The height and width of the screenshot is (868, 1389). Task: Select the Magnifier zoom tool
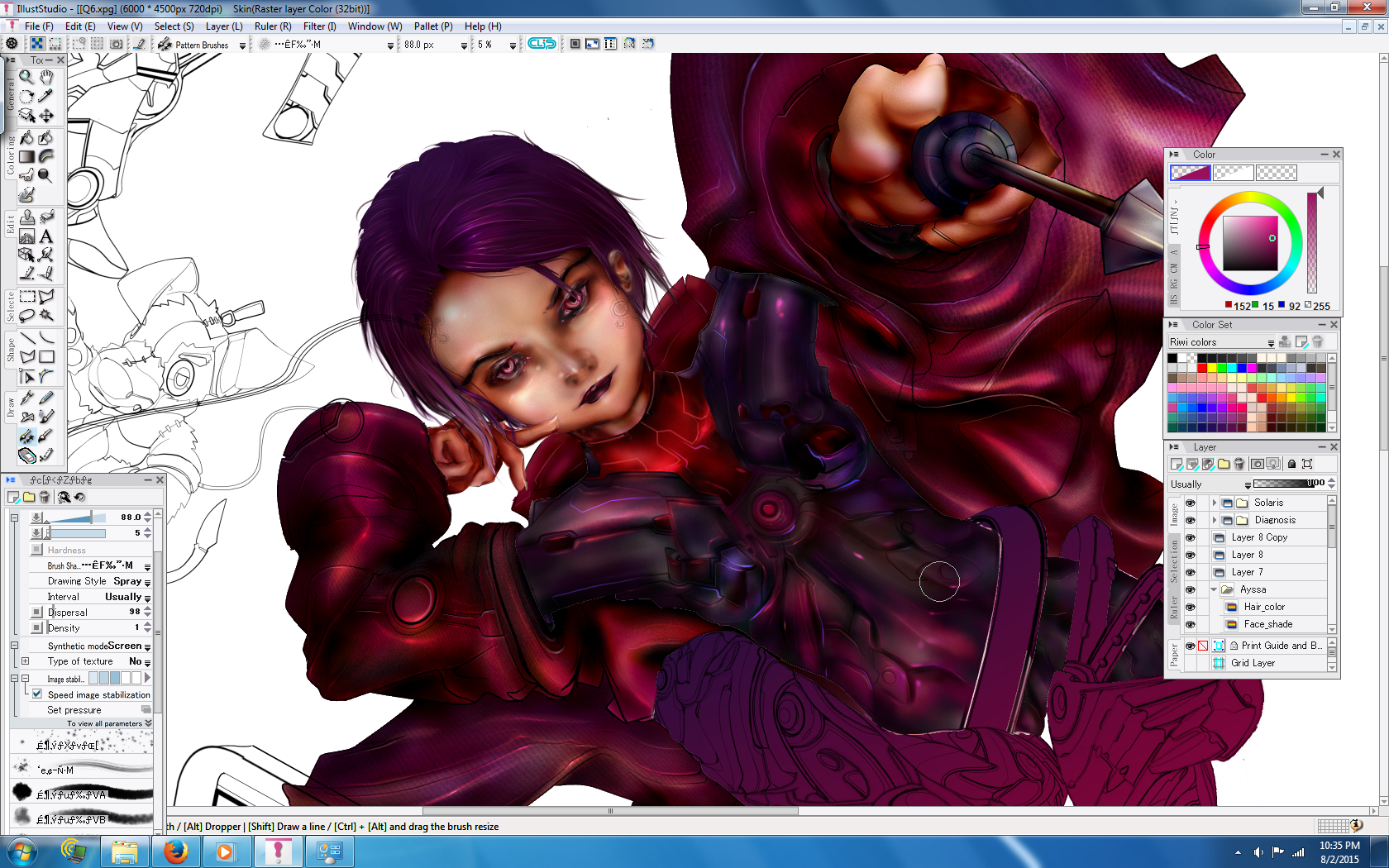(x=26, y=77)
